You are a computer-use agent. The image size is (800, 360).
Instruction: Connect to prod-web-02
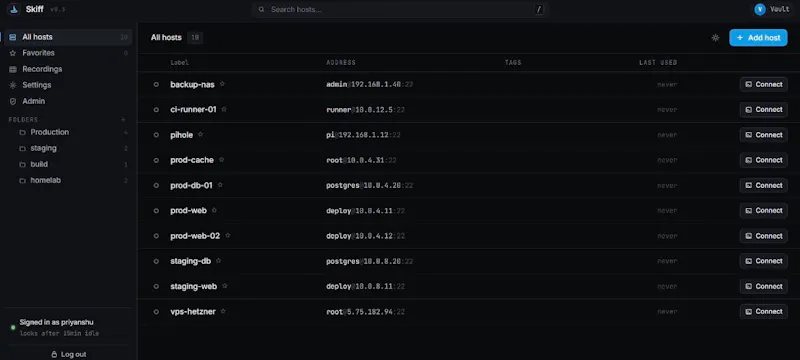click(x=764, y=236)
